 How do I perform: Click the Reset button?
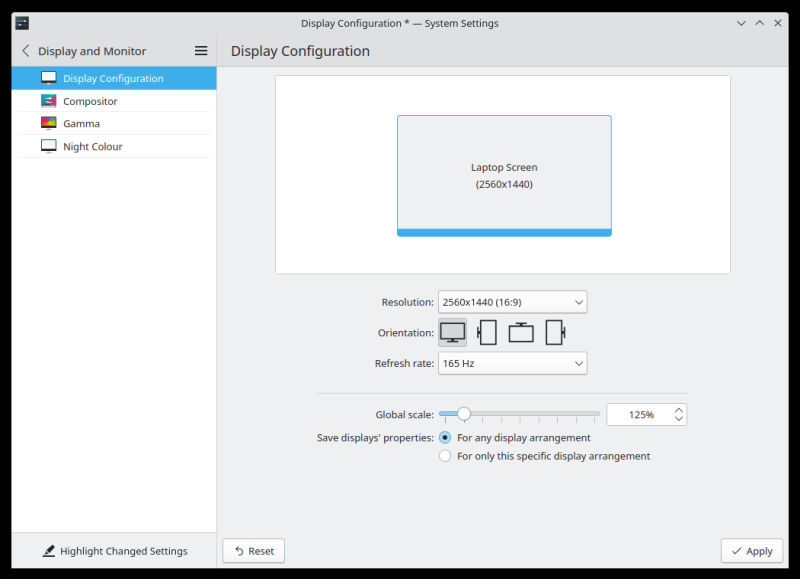[x=253, y=551]
